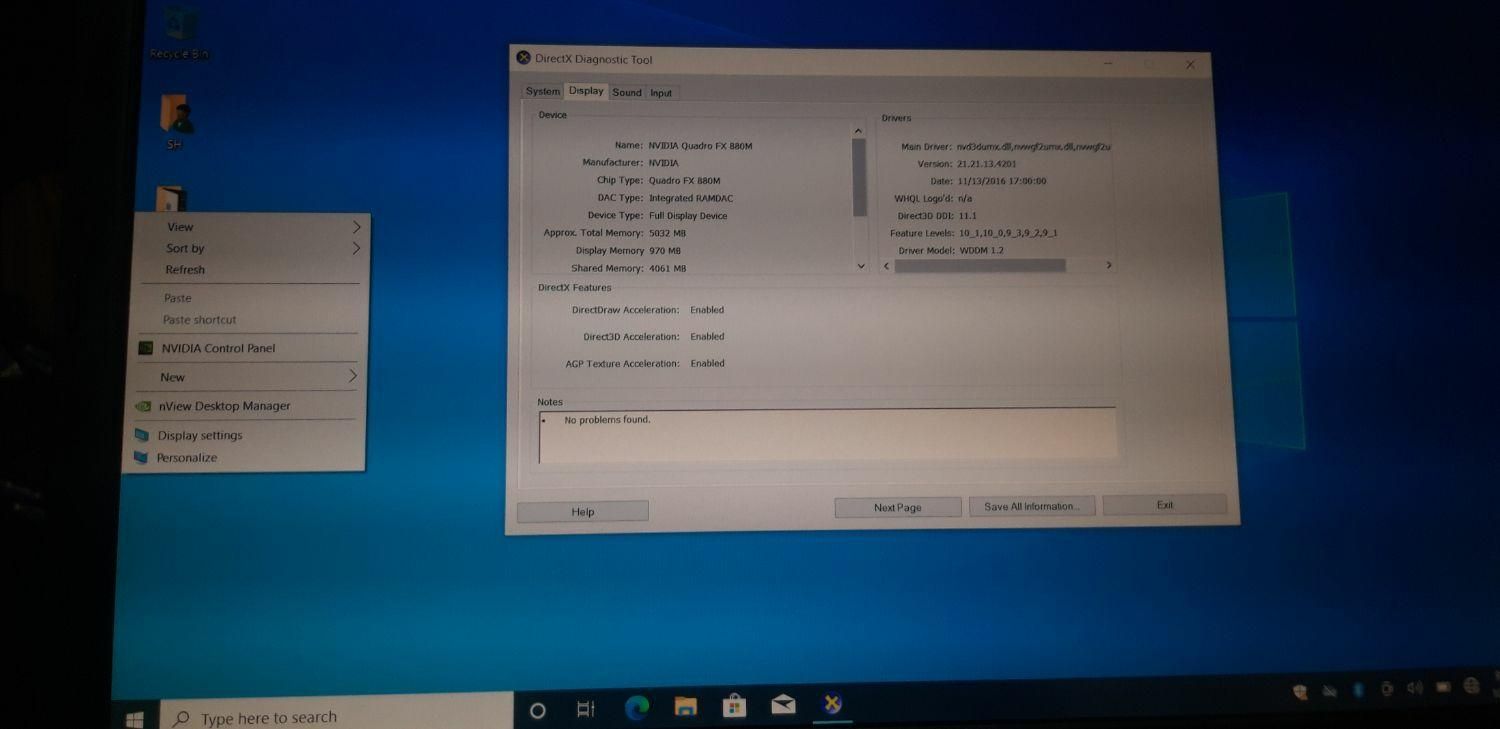This screenshot has width=1500, height=729.
Task: Click DirectX icon in dialog title bar
Action: click(523, 58)
